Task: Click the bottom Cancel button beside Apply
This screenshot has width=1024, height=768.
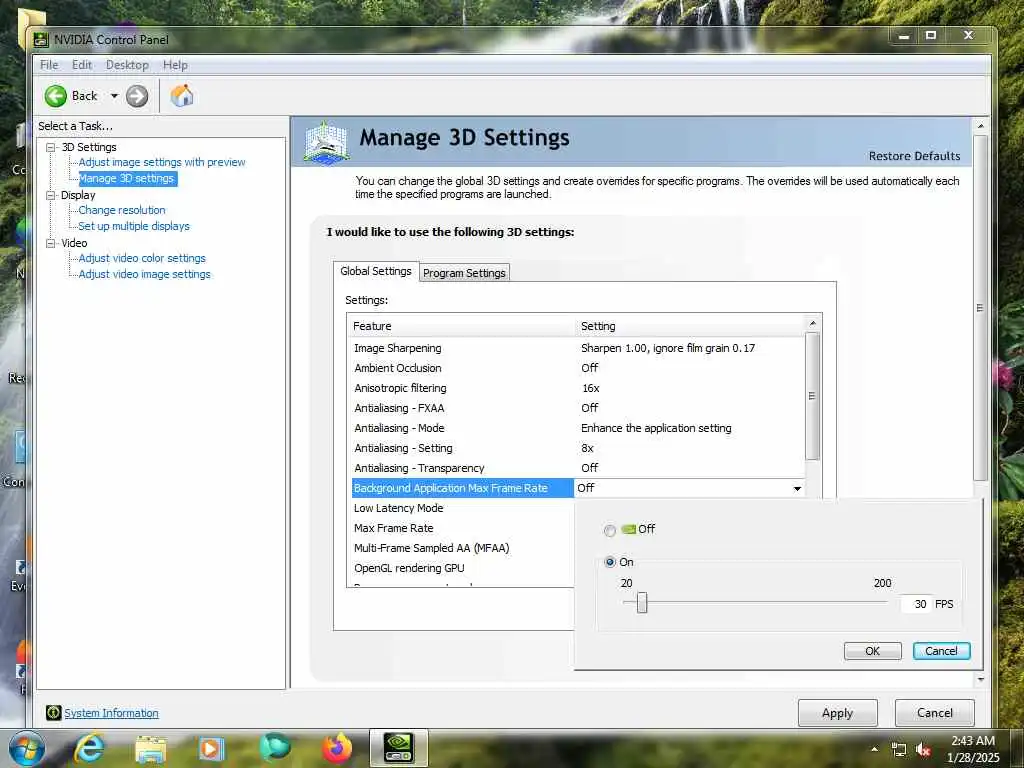Action: pos(935,712)
